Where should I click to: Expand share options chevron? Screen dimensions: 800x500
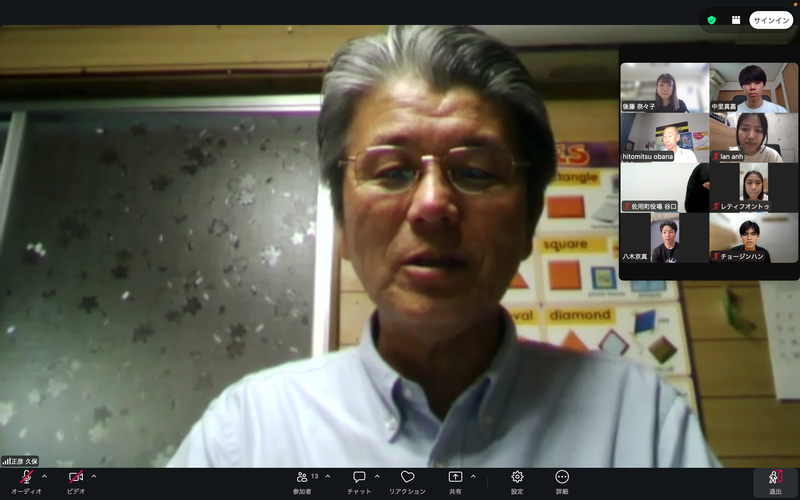(473, 477)
